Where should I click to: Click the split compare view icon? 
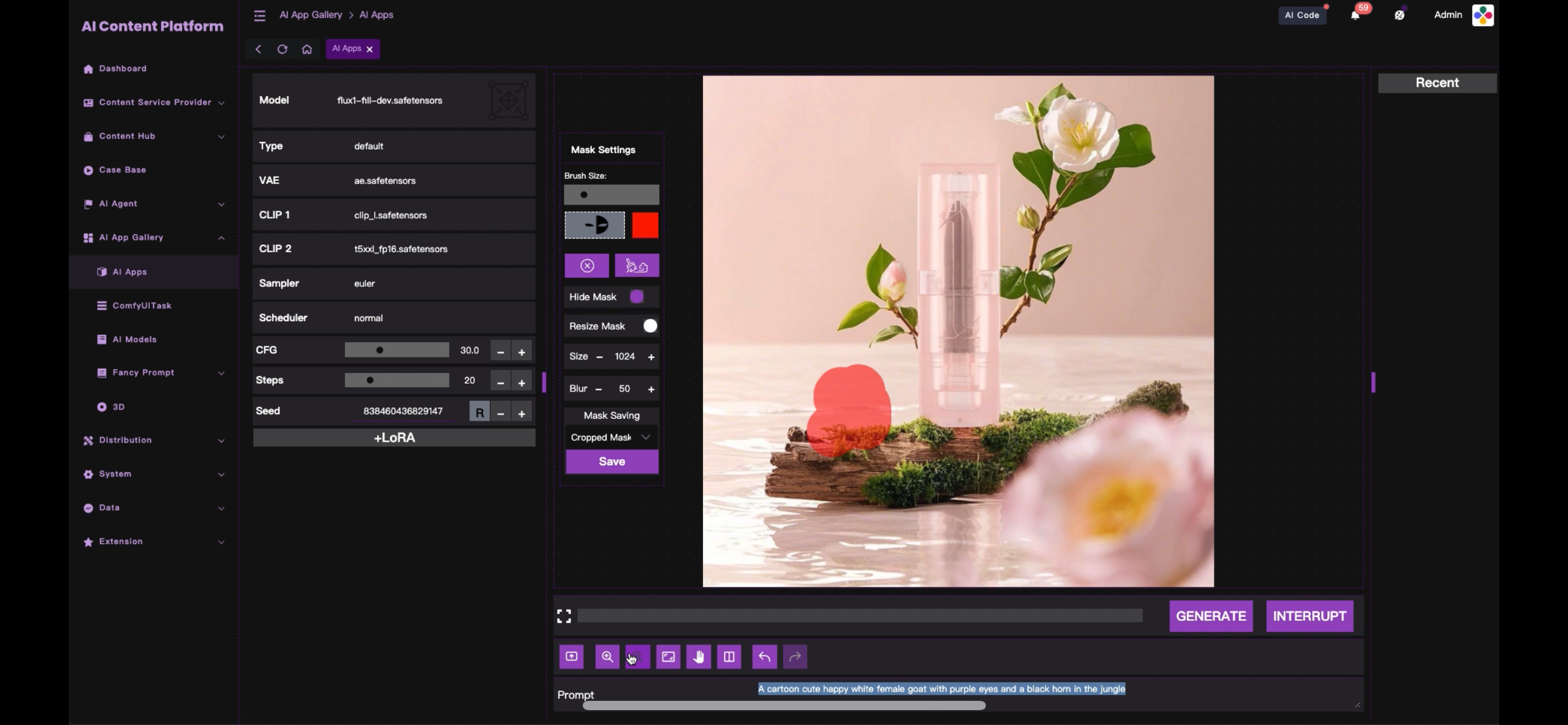tap(729, 656)
